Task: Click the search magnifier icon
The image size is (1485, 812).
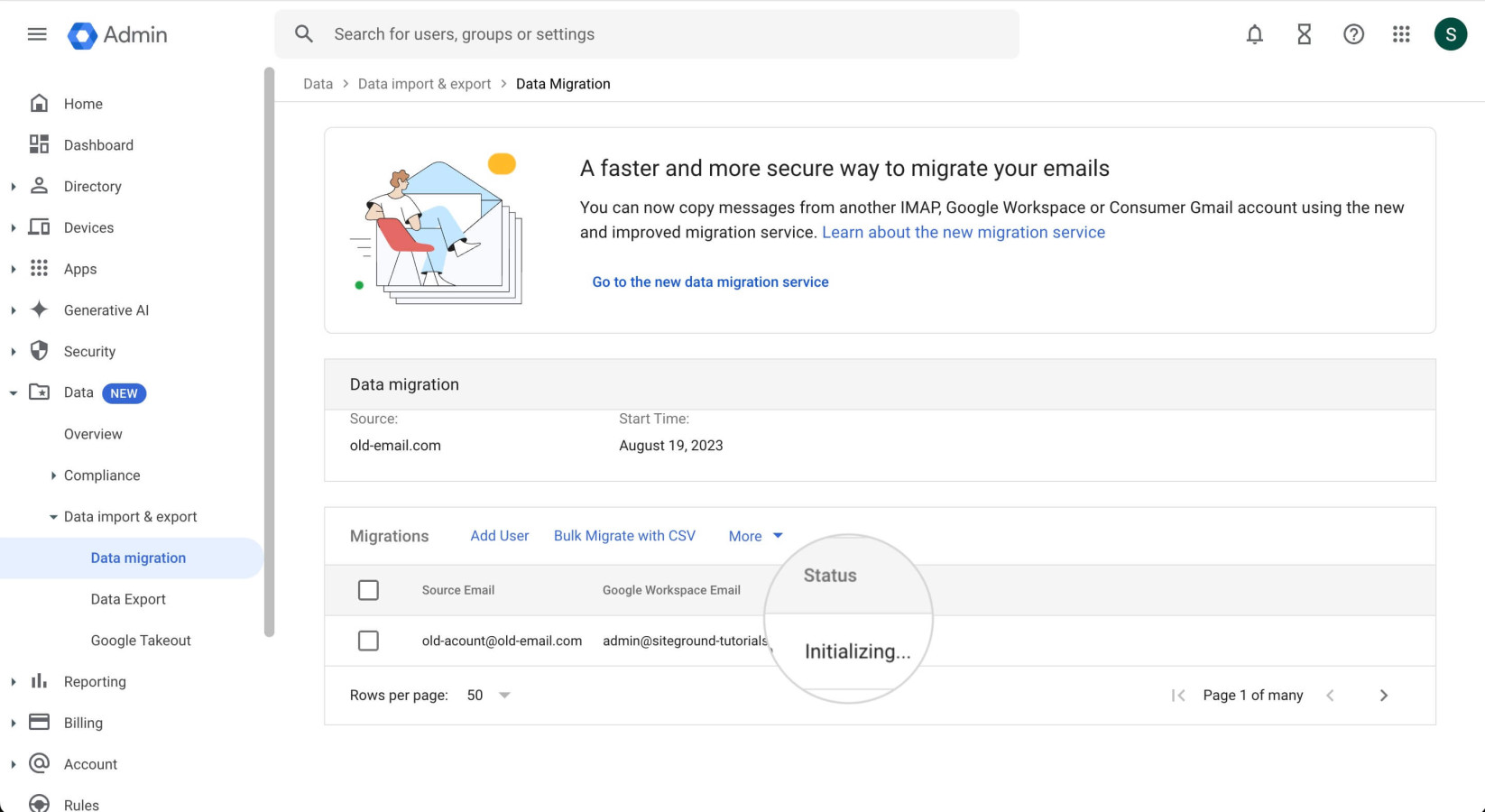Action: (303, 33)
